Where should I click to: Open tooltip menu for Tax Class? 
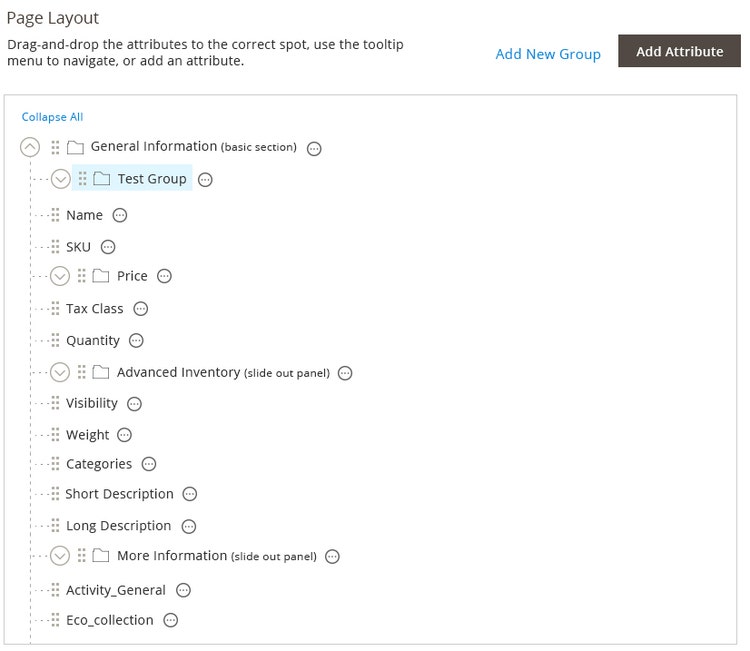pos(141,309)
